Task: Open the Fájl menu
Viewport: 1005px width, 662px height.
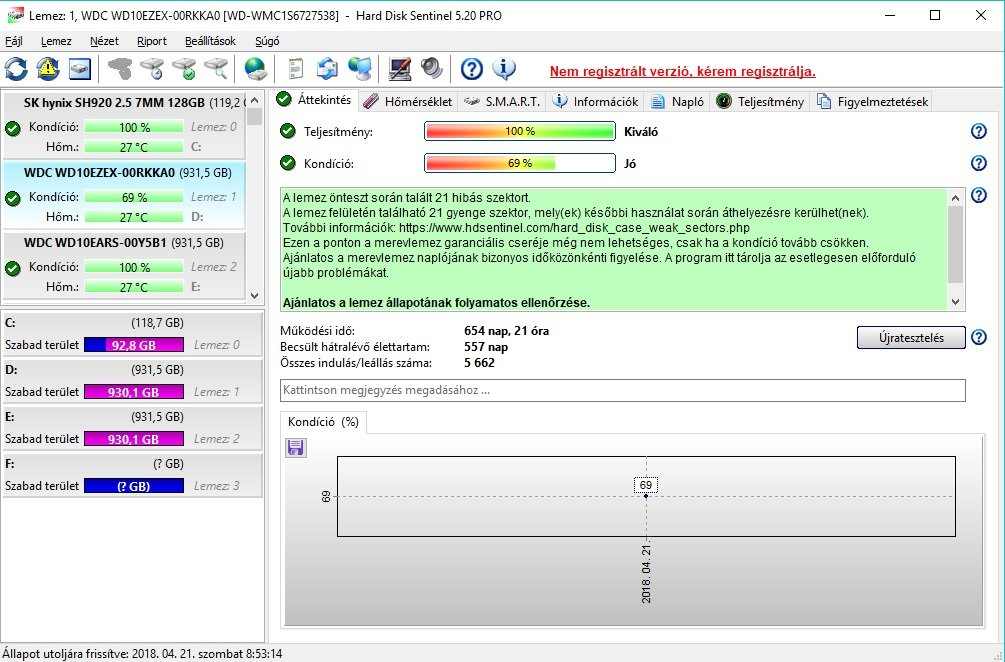Action: click(x=13, y=41)
